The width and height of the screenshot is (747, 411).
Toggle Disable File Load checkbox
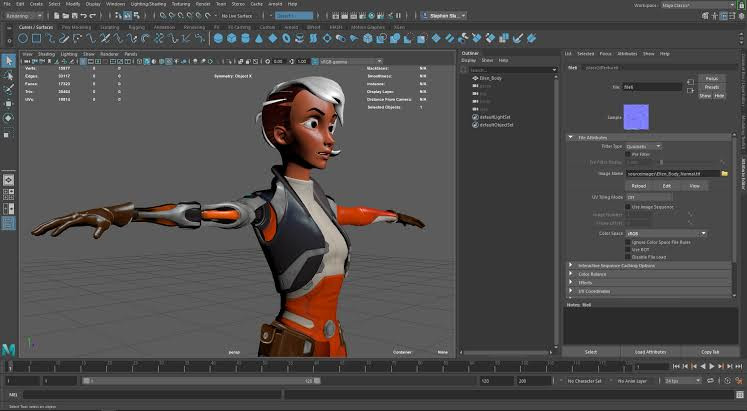pyautogui.click(x=628, y=257)
